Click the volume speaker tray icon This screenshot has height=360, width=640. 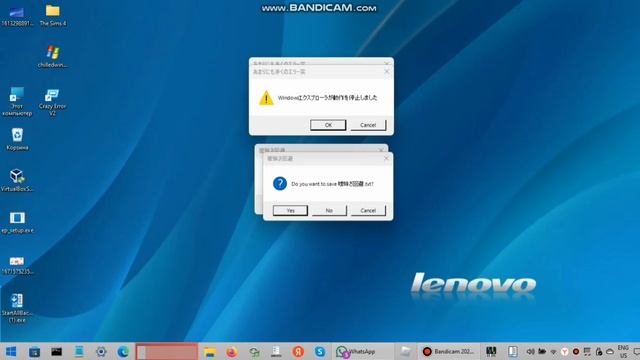530,351
